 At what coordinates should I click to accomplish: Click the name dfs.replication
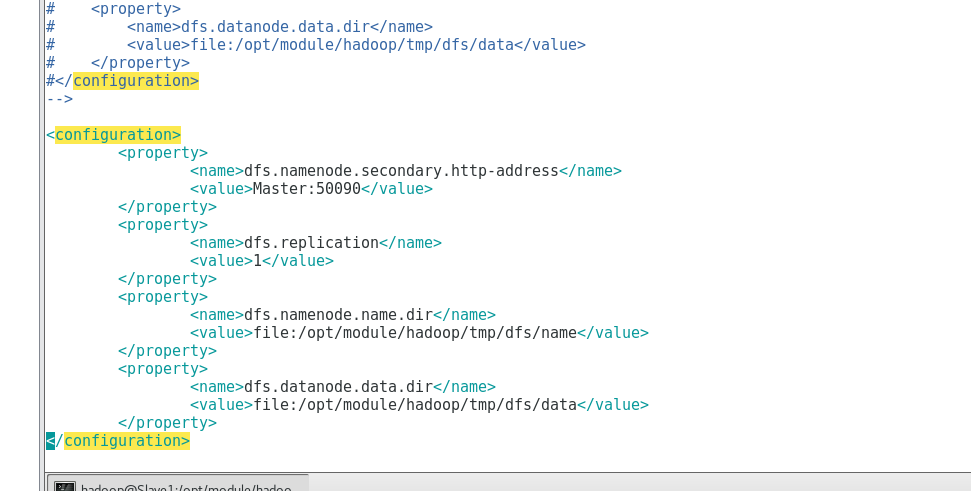(x=311, y=243)
